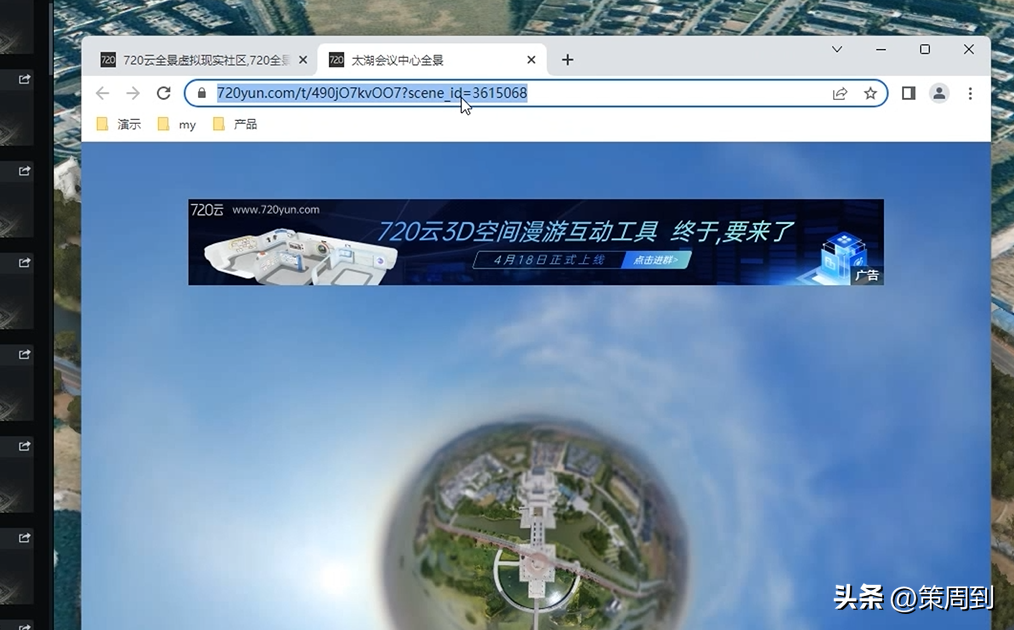
Task: Click the 720云 logo in the banner
Action: click(207, 210)
